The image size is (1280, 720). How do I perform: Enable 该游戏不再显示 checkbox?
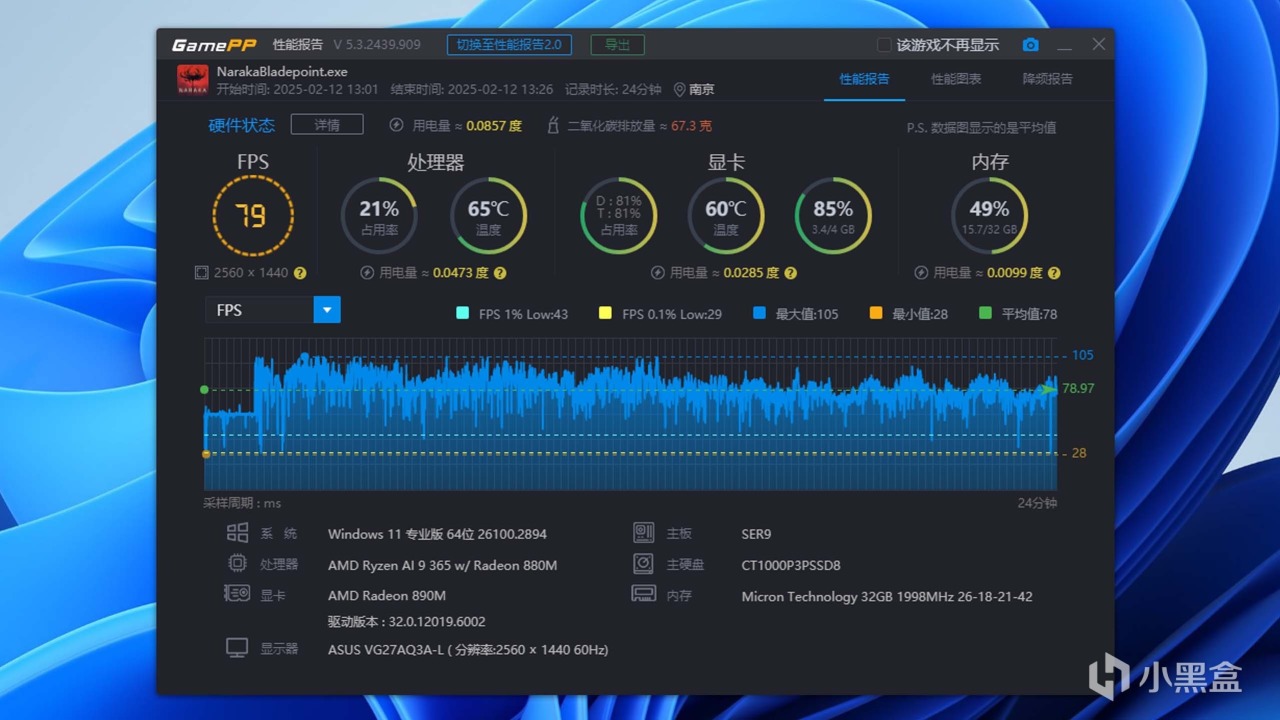[x=884, y=45]
